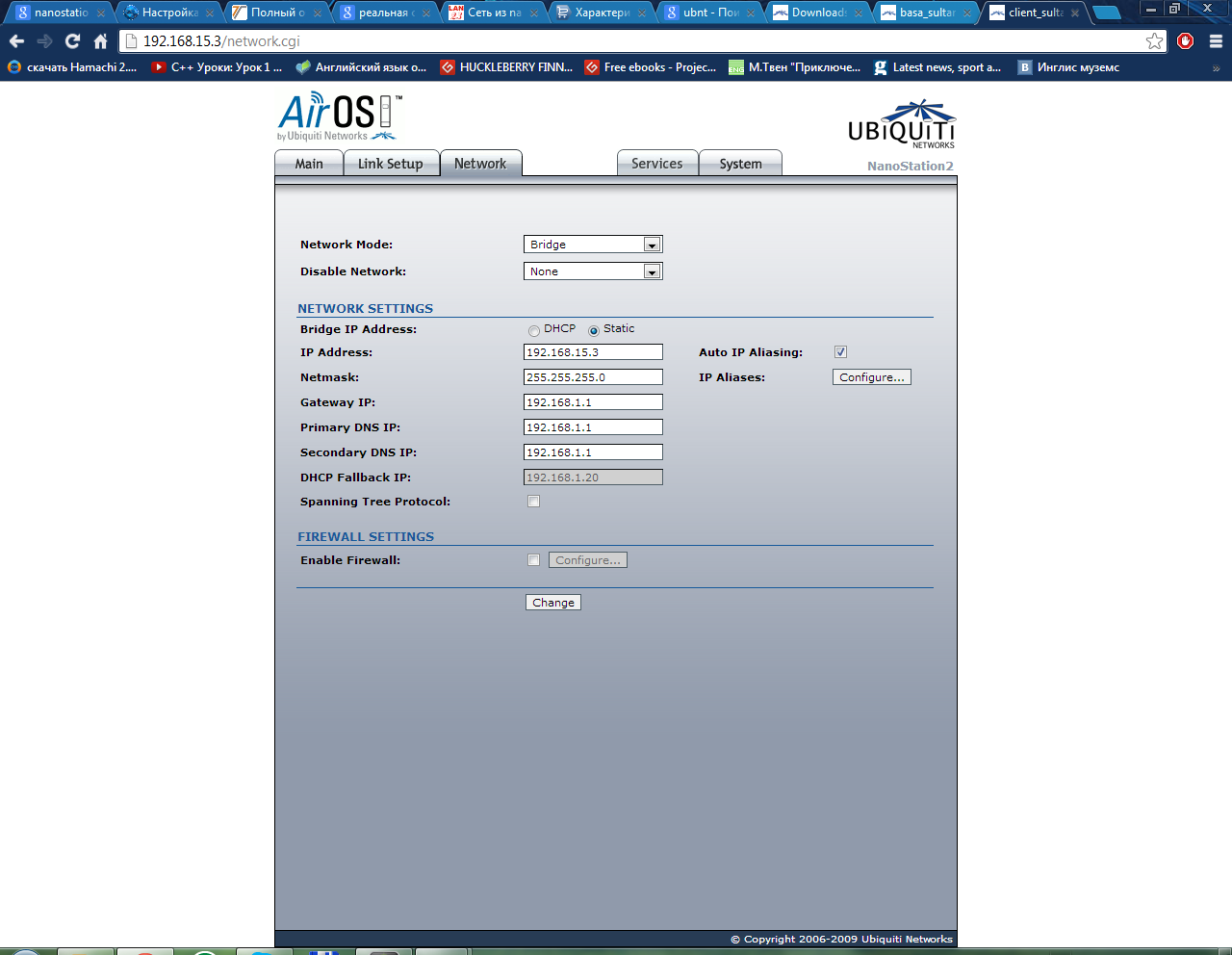Close the 'Полный о' browser tab

318,13
